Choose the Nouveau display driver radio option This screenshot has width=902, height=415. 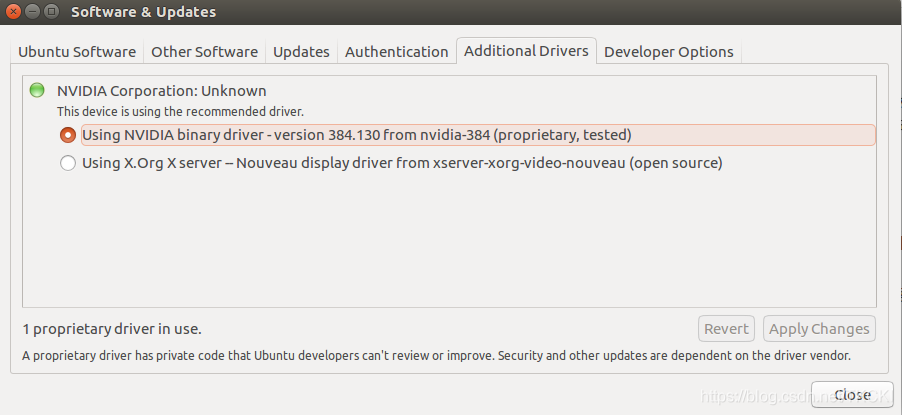pos(68,163)
